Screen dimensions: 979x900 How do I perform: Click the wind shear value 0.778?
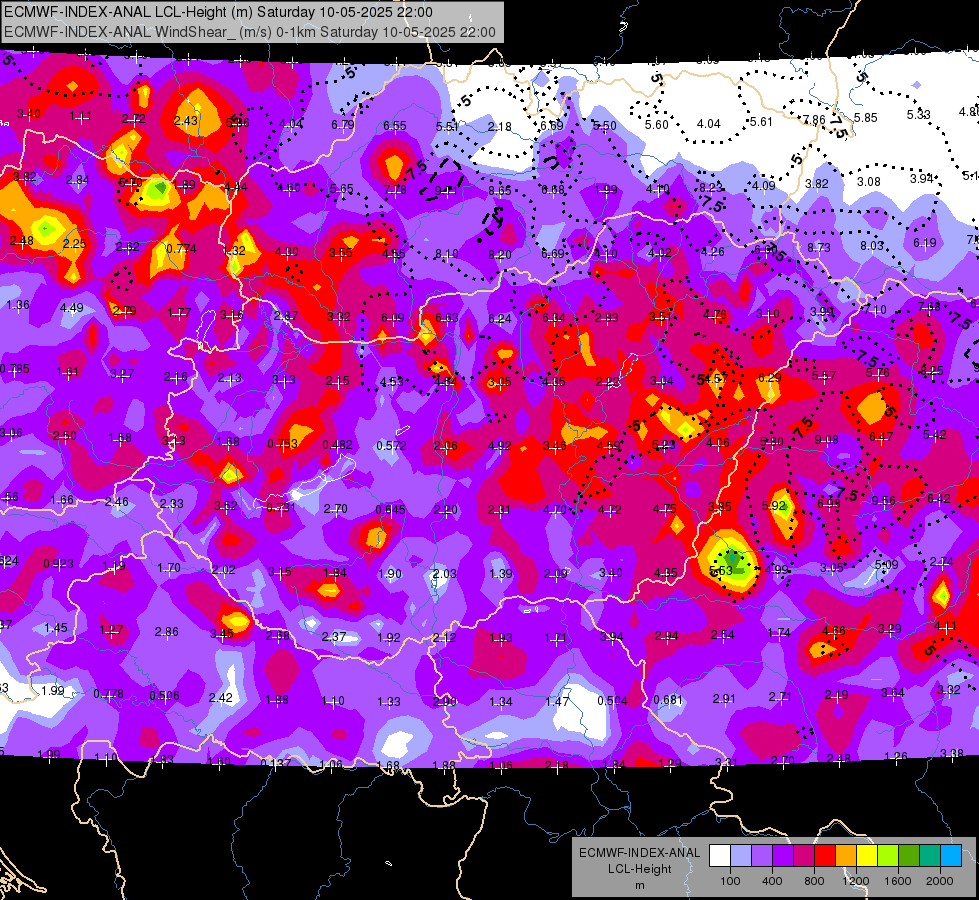click(109, 694)
